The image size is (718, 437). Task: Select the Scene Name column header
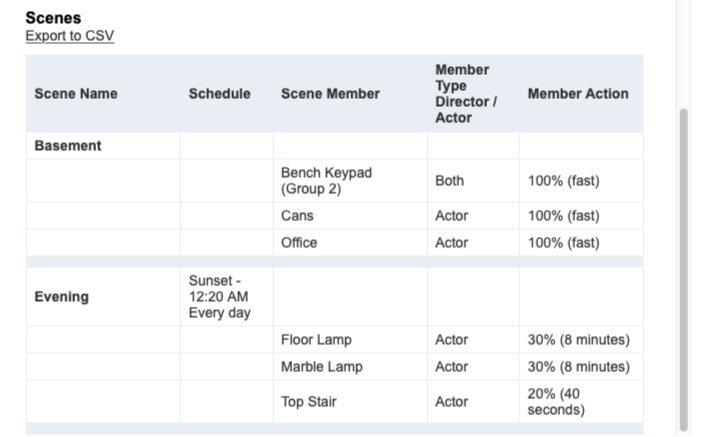coord(76,93)
